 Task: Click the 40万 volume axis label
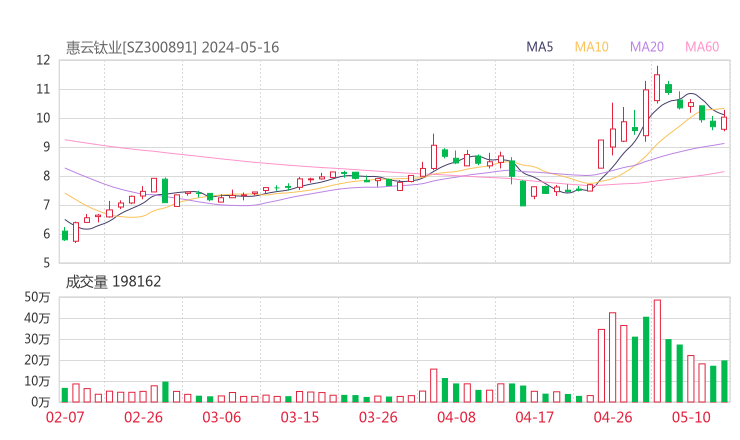[x=37, y=318]
